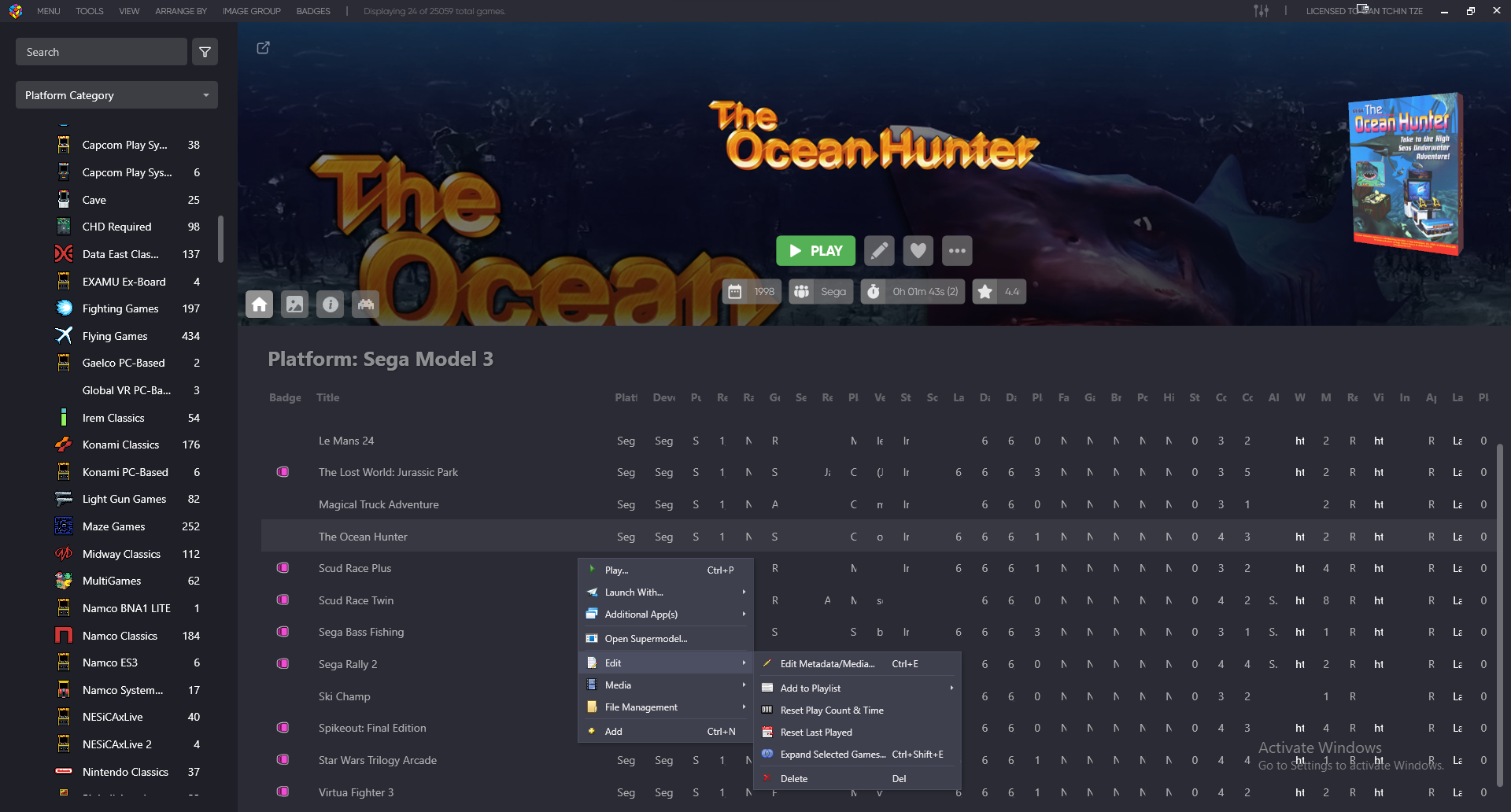Screen dimensions: 1511x812
Task: Click the play time stopwatch icon
Action: (874, 292)
